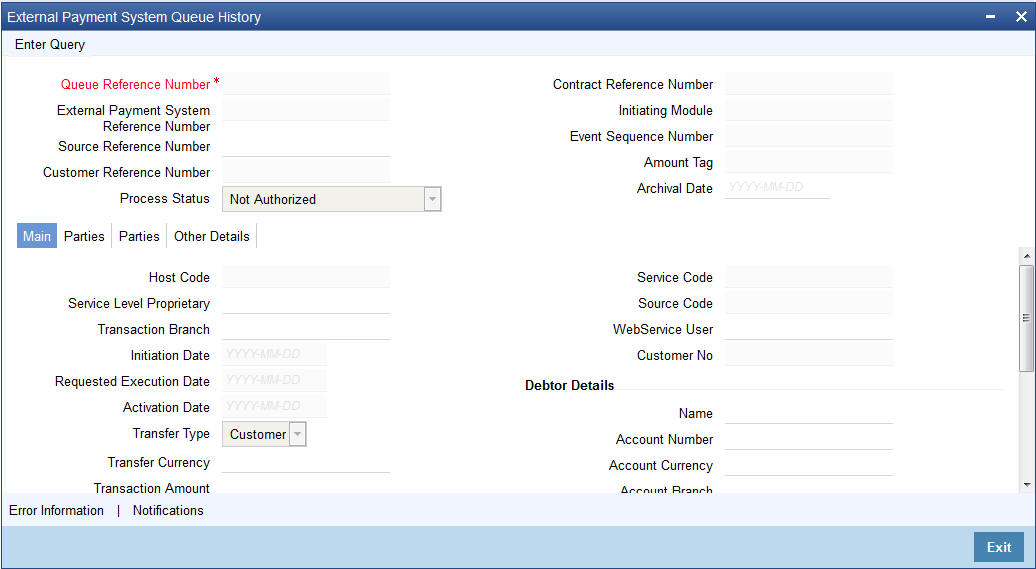
Task: Focus the Queue Reference Number field
Action: [306, 84]
